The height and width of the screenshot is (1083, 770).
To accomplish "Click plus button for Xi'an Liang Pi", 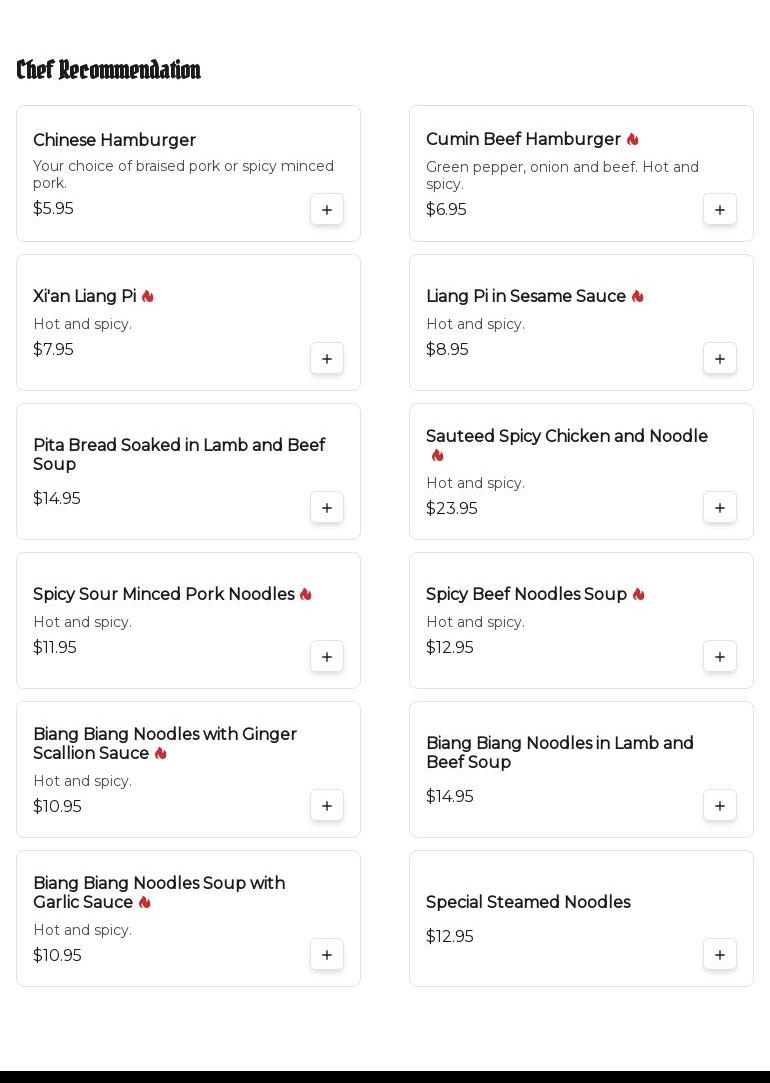I will 327,359.
